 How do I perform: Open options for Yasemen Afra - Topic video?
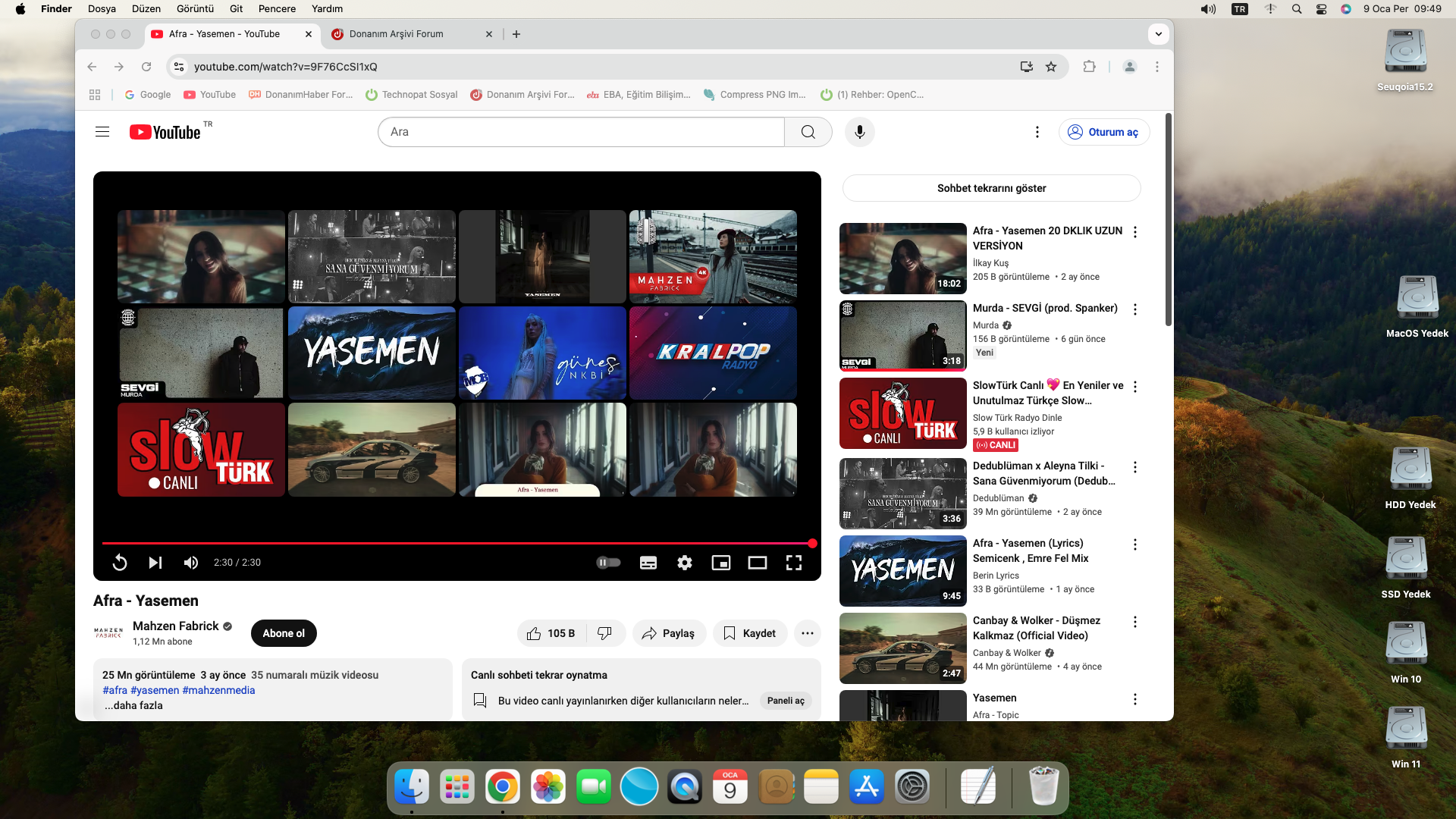coord(1134,699)
